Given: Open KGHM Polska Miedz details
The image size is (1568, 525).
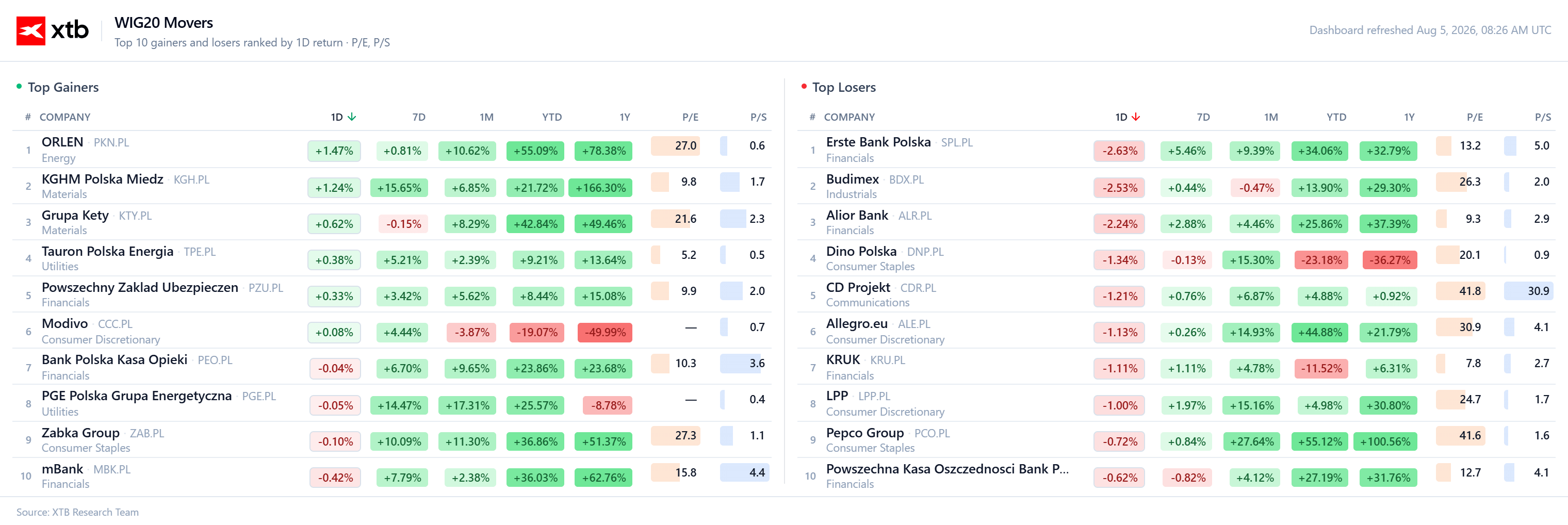Looking at the screenshot, I should (x=102, y=179).
